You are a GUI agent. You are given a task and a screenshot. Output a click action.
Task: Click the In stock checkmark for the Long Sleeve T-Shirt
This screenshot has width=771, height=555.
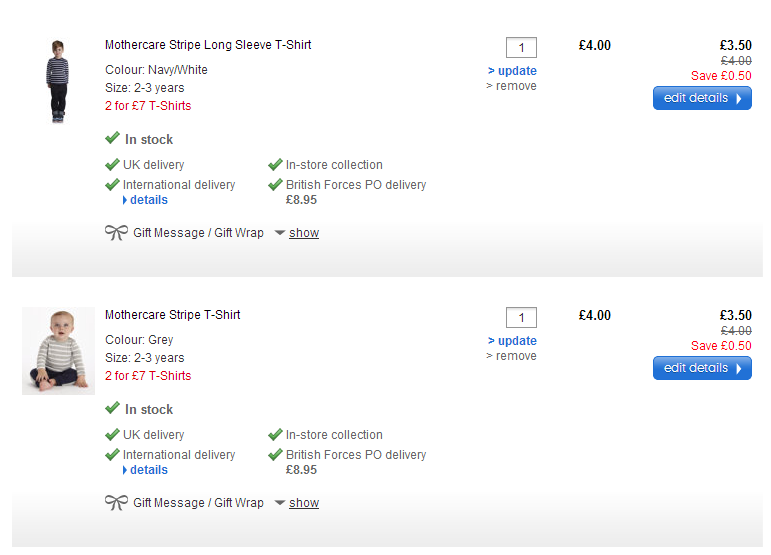113,139
